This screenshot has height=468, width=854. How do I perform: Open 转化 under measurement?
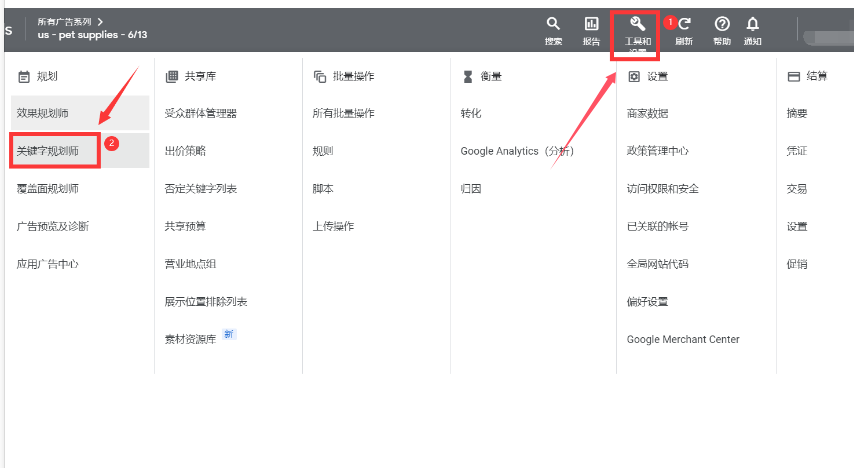pos(471,113)
